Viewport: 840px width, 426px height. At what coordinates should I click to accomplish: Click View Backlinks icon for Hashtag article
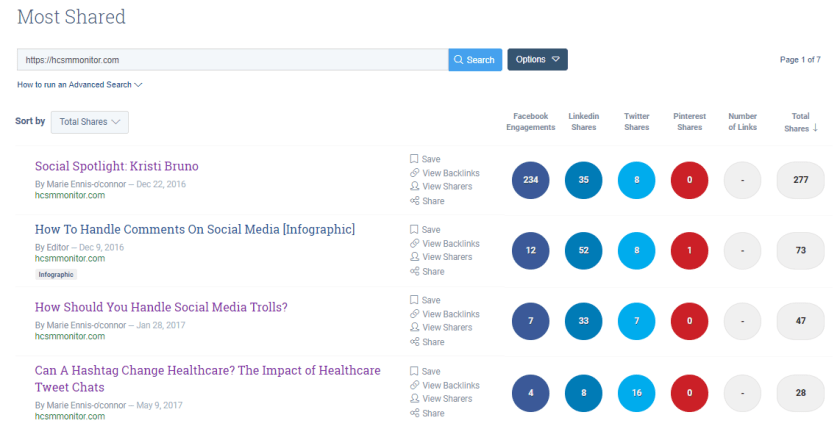(x=414, y=385)
